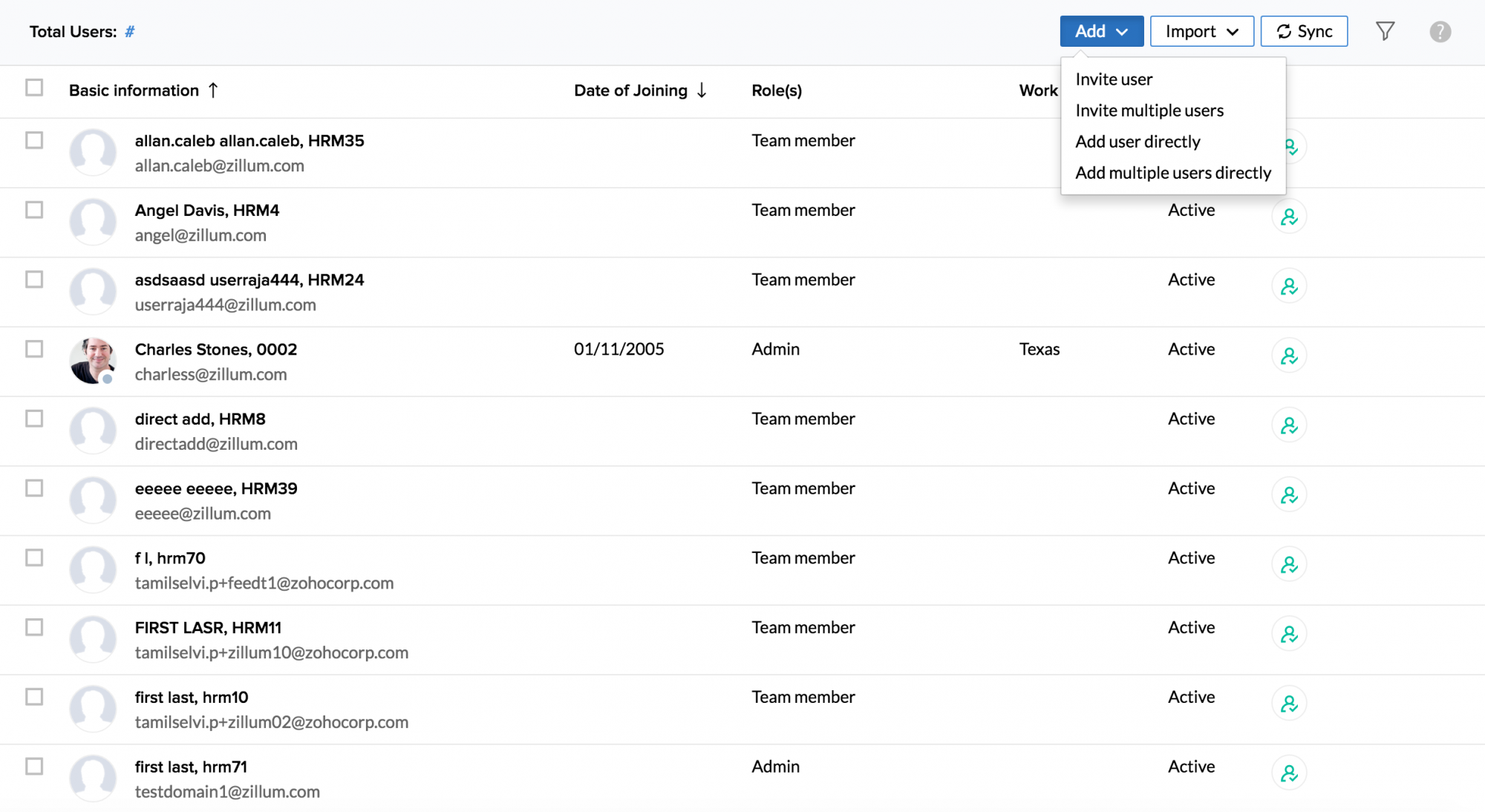This screenshot has width=1485, height=812.
Task: Choose Invite multiple users option
Action: click(1149, 111)
